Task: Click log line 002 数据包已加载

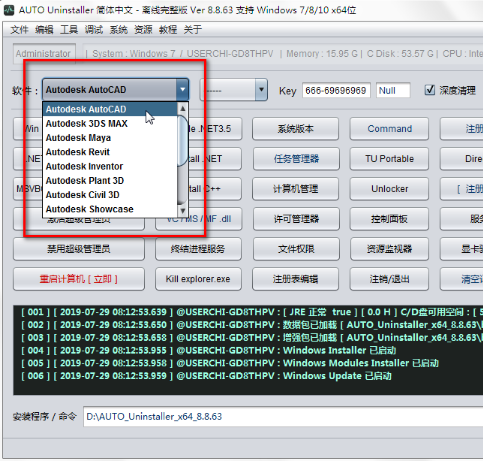Action: [x=252, y=325]
